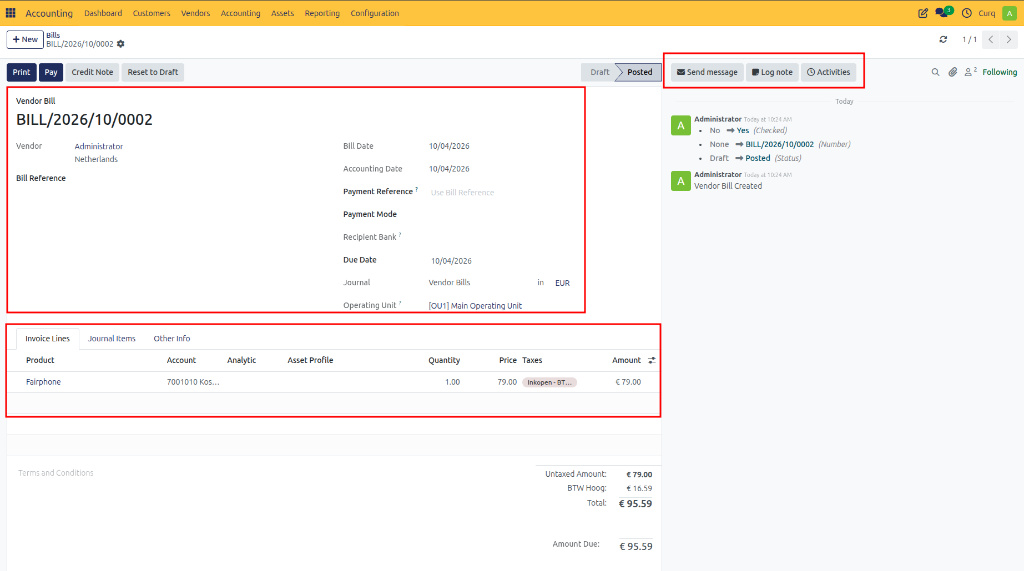This screenshot has height=571, width=1024.
Task: Click the Accounting Date value
Action: pos(449,169)
